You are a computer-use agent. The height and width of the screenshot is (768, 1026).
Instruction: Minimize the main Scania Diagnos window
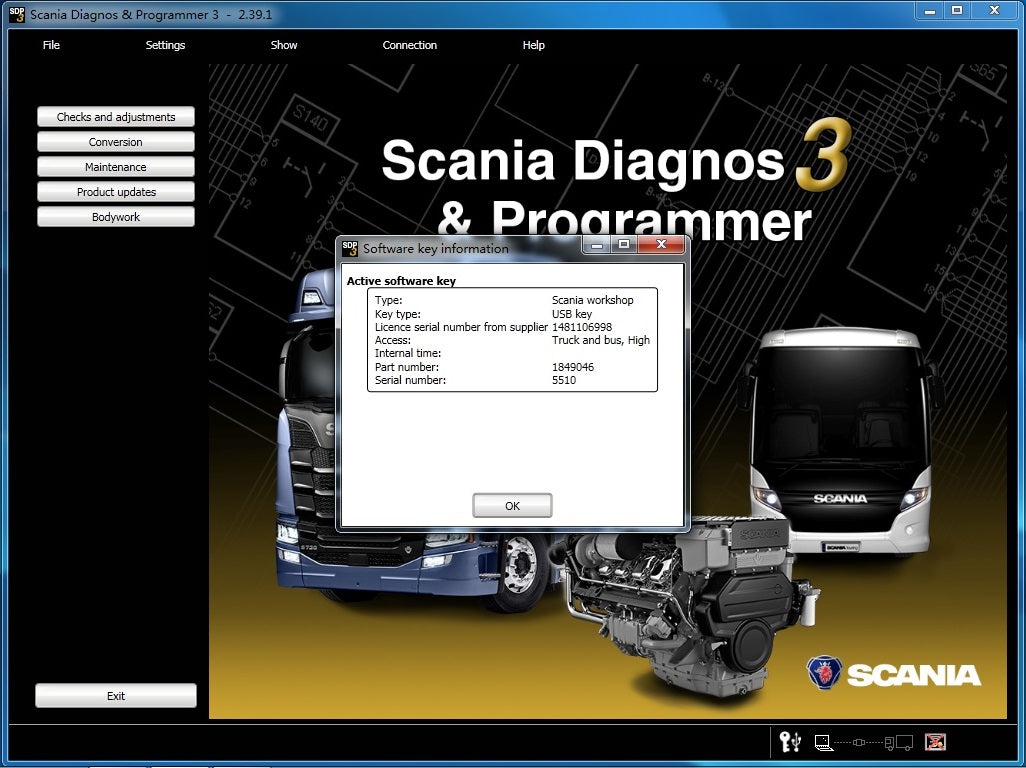coord(930,11)
